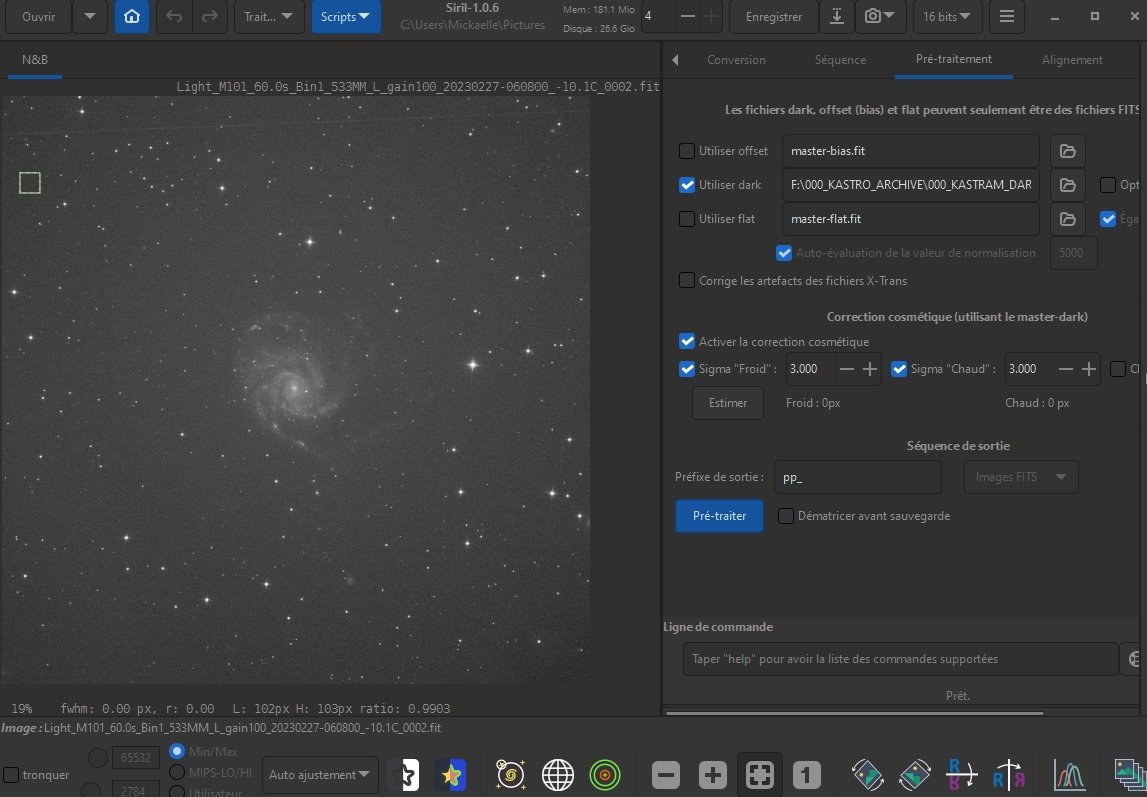This screenshot has width=1147, height=797.
Task: Switch to the Séquence tab
Action: (840, 60)
